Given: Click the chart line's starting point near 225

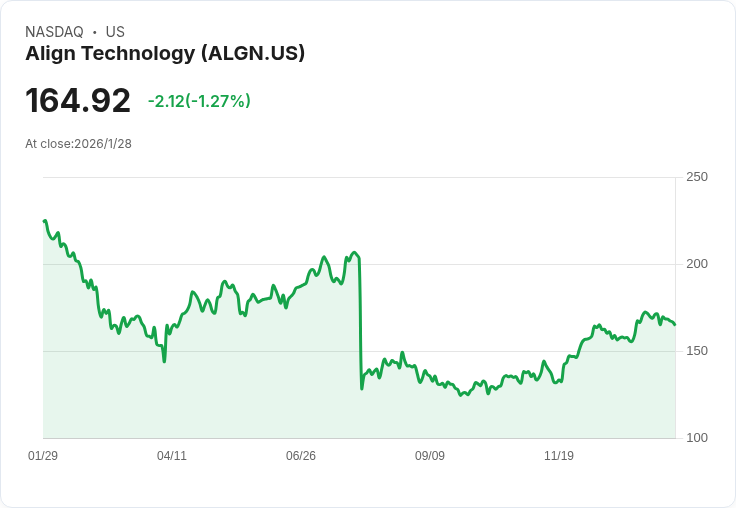Looking at the screenshot, I should 45,221.
